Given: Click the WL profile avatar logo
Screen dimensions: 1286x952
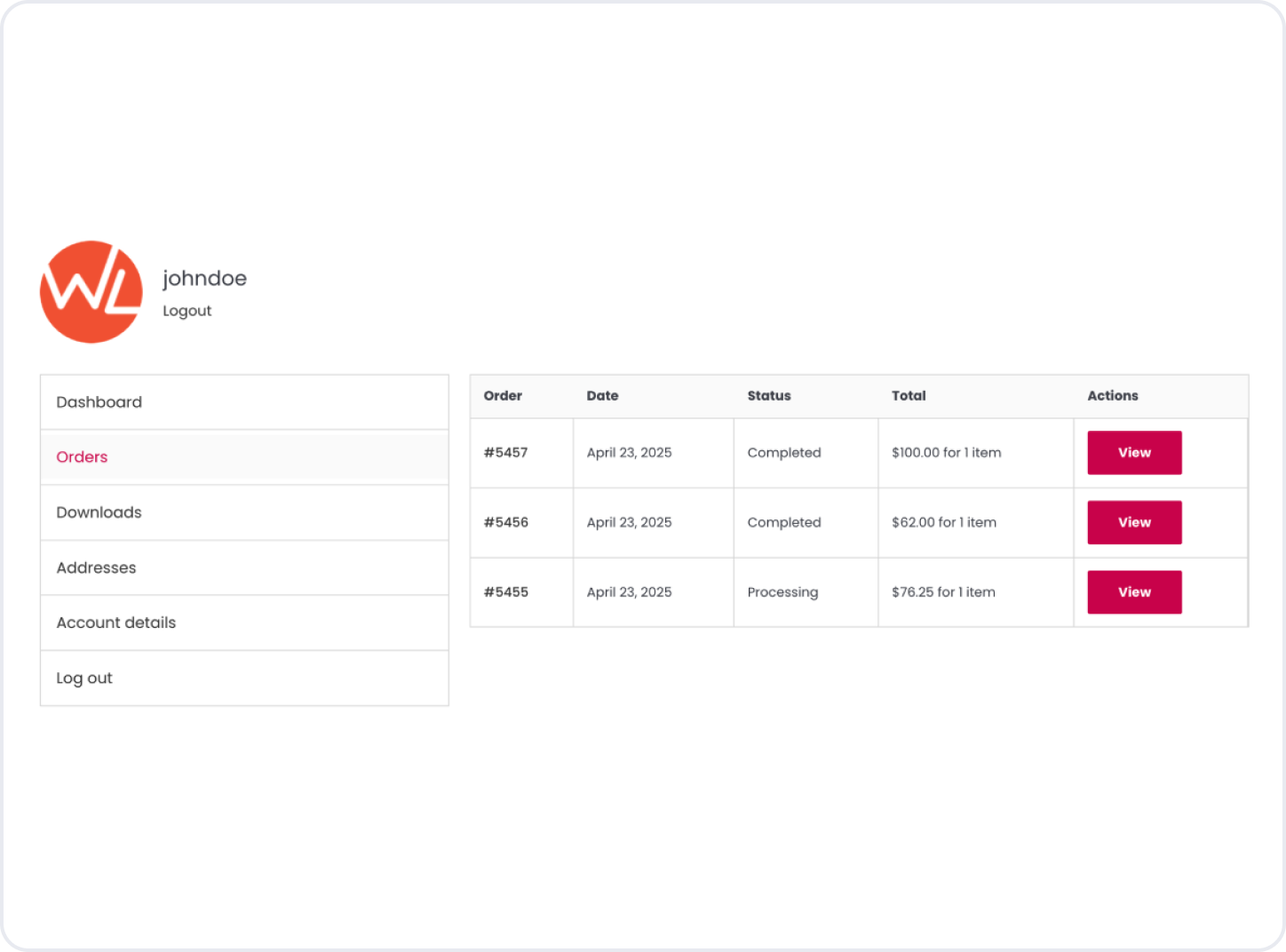Looking at the screenshot, I should [91, 292].
